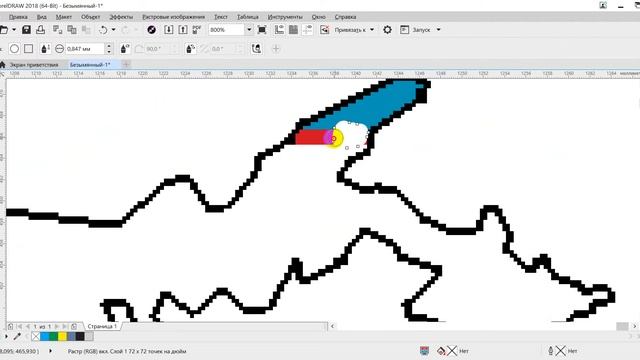This screenshot has width=640, height=360.
Task: Switch to the Безымянный-1 document tab
Action: [90, 64]
